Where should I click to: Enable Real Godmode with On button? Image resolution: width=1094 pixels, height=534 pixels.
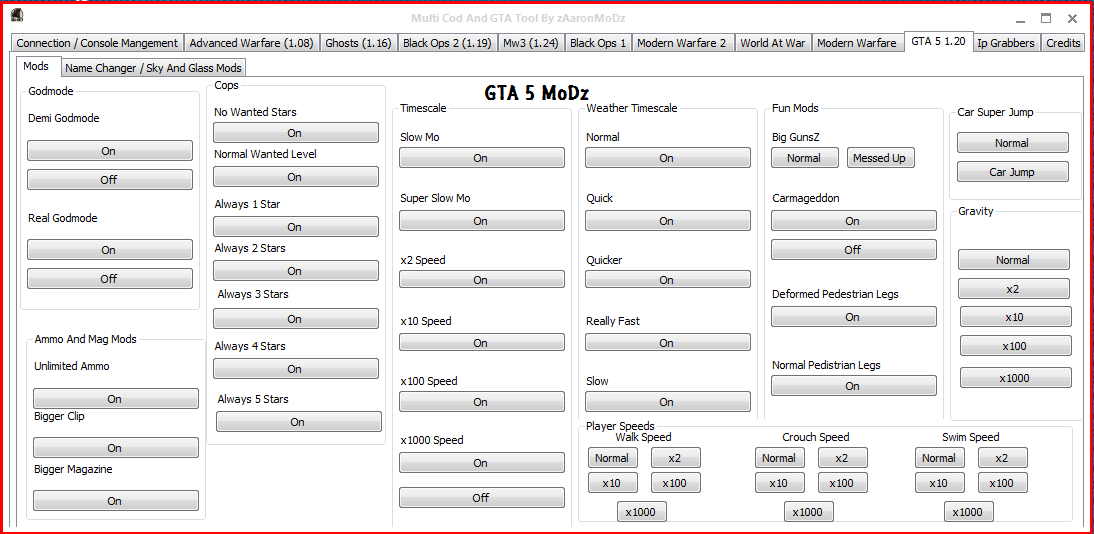[110, 250]
